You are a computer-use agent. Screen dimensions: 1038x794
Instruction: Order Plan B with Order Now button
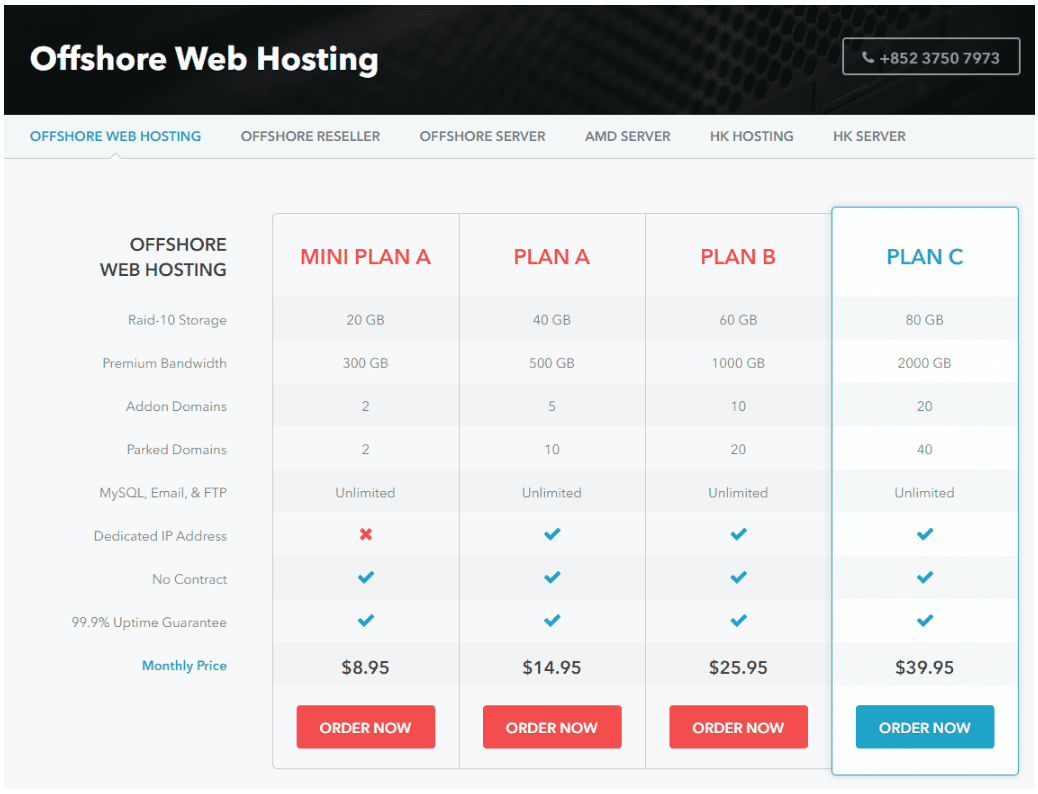[738, 727]
